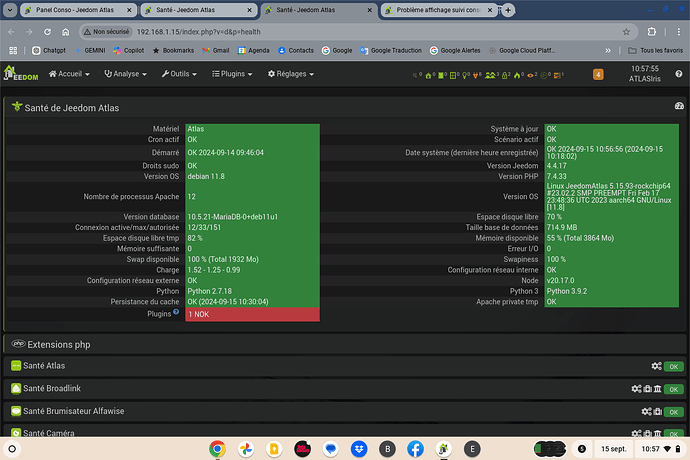Open the tab search dropdown arrow
The width and height of the screenshot is (690, 460).
(x=10, y=10)
